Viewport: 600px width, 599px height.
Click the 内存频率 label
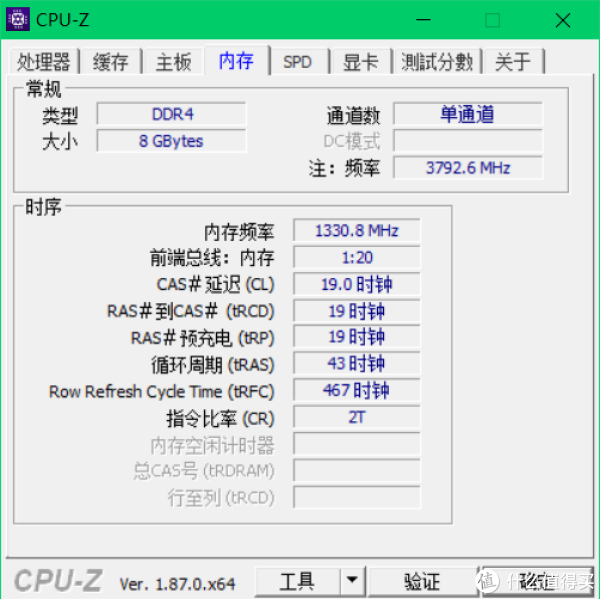coord(239,232)
